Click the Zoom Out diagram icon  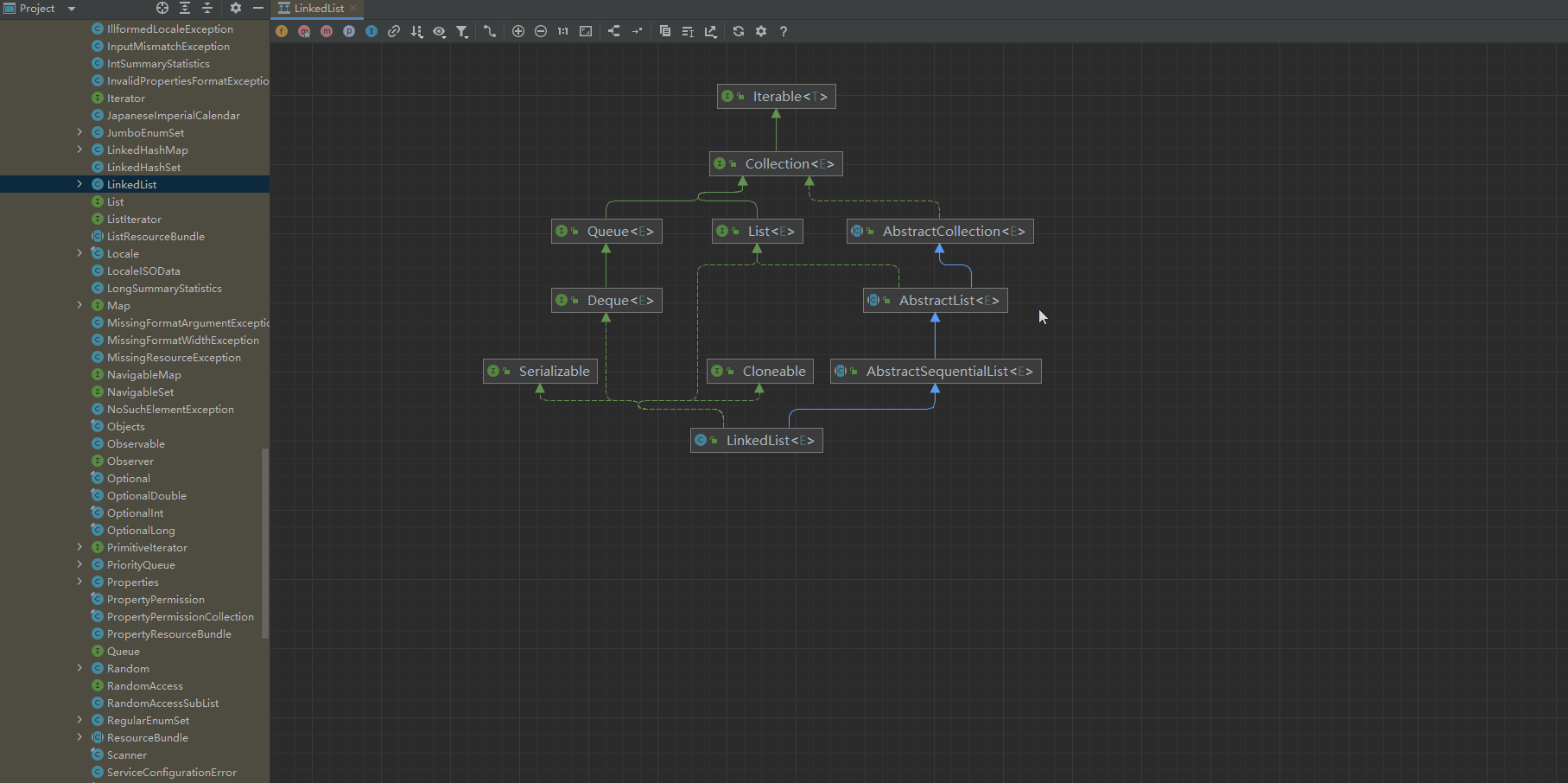point(541,31)
